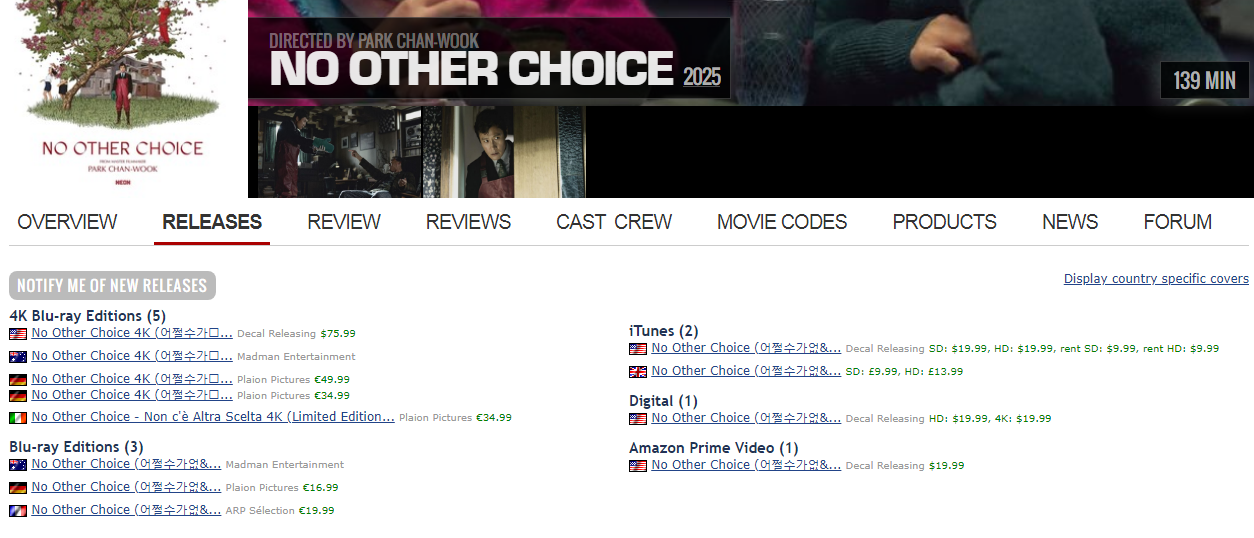Screen dimensions: 1254x538
Task: Click the Italian flag icon for the Limited Edition
Action: pyautogui.click(x=18, y=418)
